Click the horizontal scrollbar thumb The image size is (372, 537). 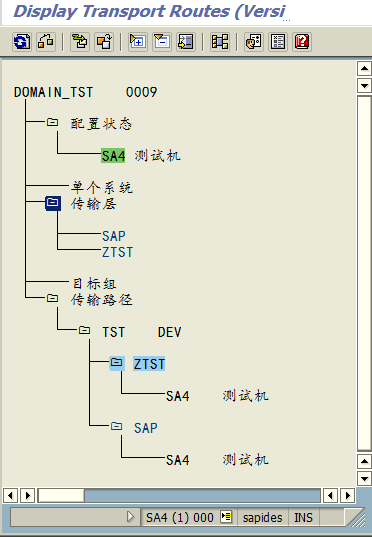pyautogui.click(x=61, y=495)
